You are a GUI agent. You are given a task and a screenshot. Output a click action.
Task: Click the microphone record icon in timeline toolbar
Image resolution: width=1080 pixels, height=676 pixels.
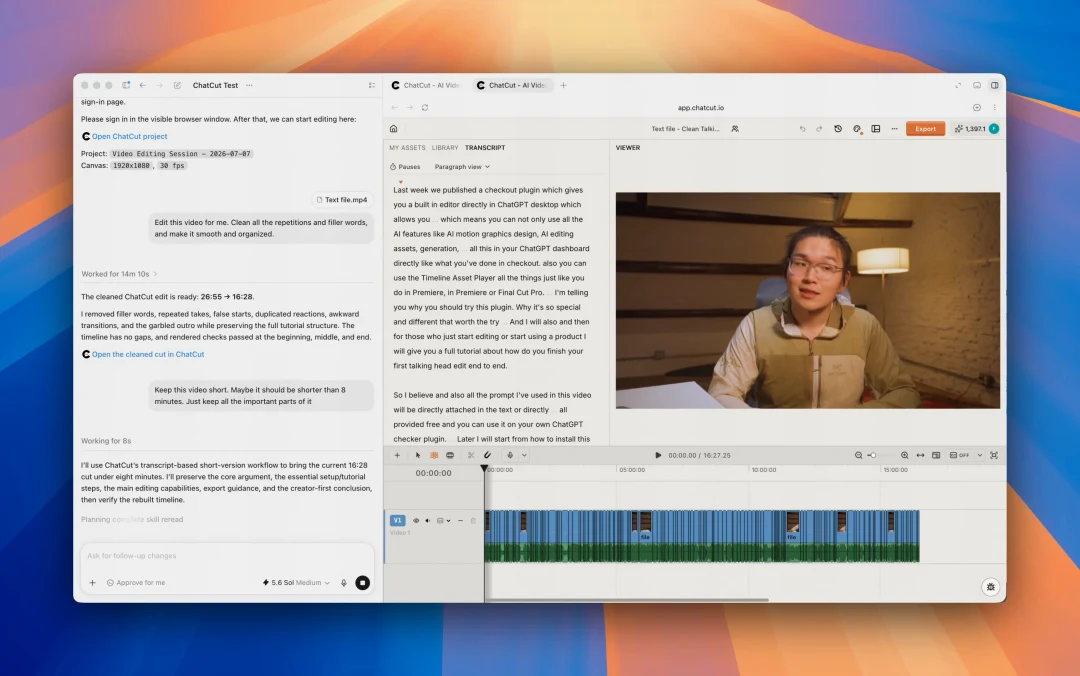[x=510, y=455]
